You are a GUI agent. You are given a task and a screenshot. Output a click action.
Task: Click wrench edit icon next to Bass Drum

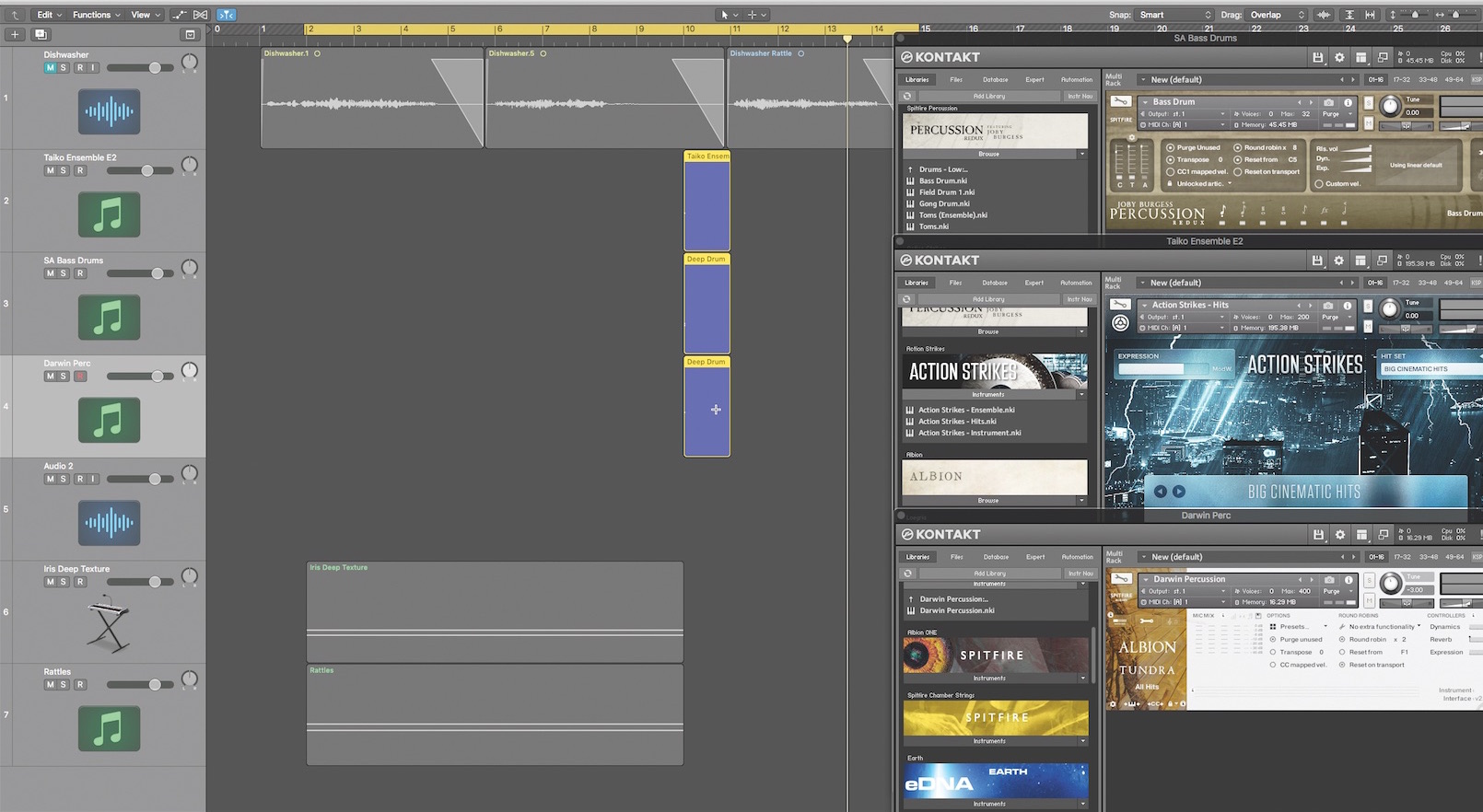(1121, 101)
